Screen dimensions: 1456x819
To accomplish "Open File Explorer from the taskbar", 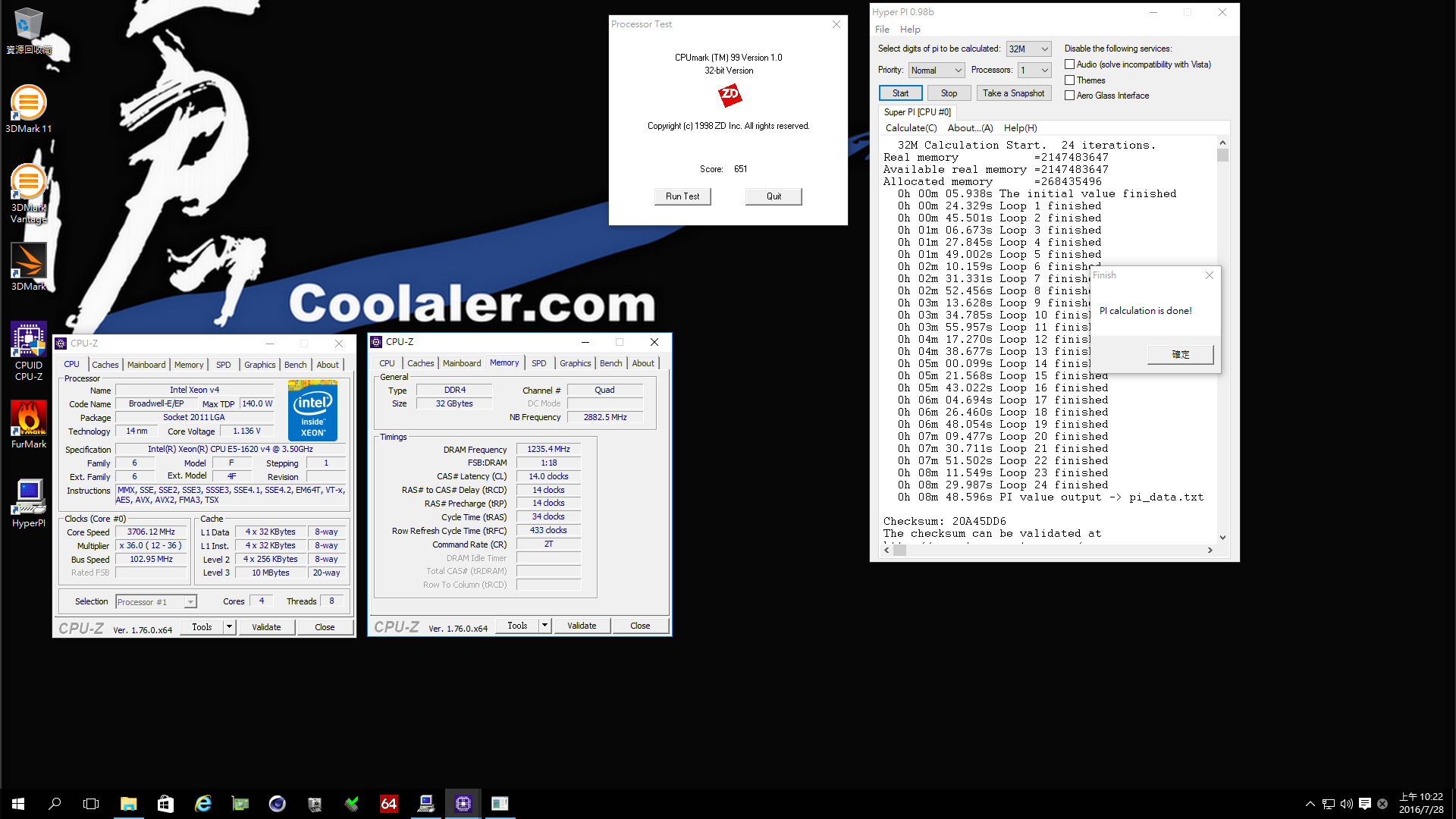I will (128, 804).
